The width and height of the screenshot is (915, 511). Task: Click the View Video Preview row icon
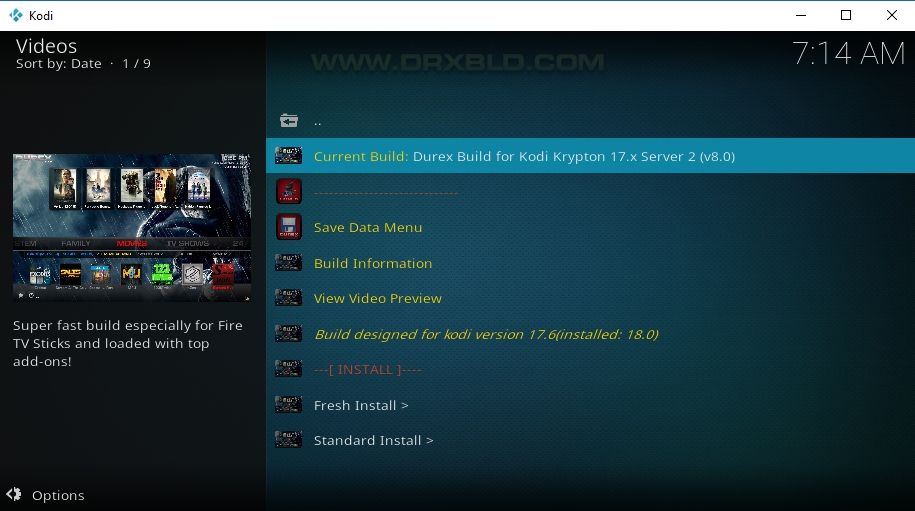pyautogui.click(x=288, y=298)
